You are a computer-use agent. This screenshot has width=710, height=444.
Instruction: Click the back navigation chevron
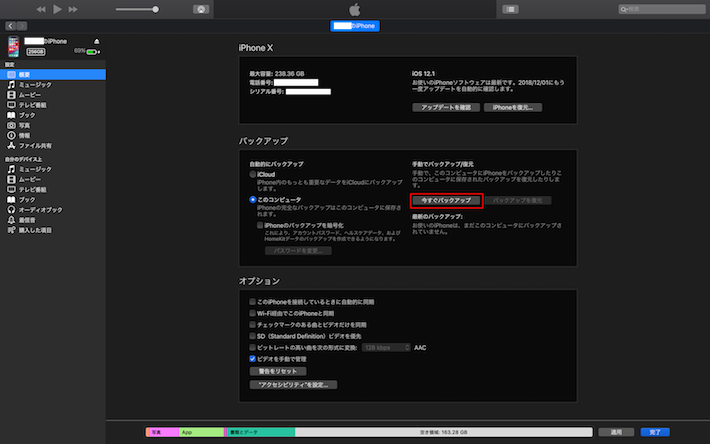[10, 26]
